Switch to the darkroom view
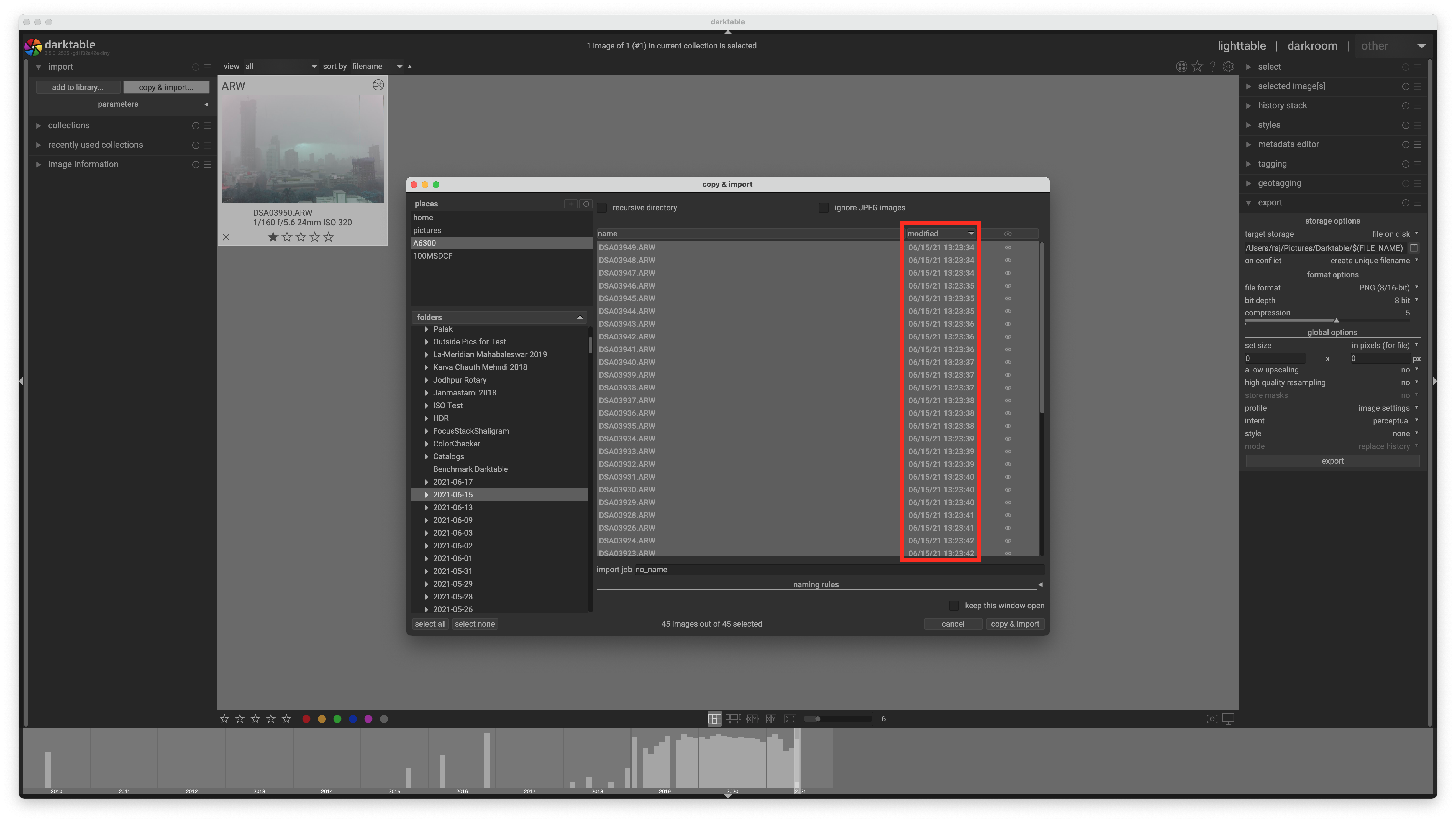 point(1313,46)
